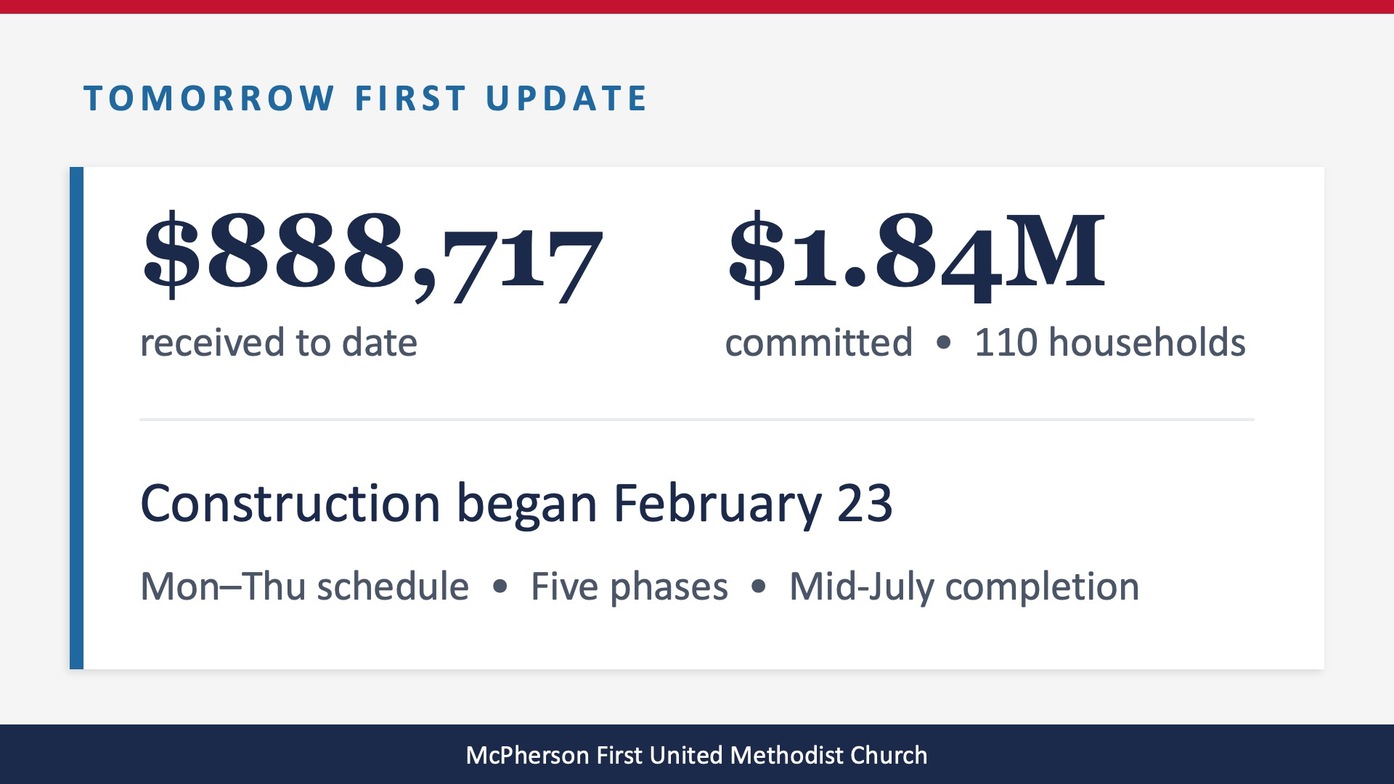Click the blue vertical accent bar

coord(77,418)
